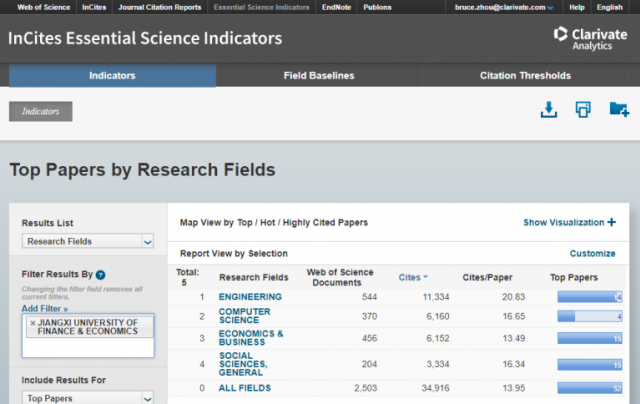The image size is (640, 404).
Task: Click the Indicators breadcrumb button
Action: pos(41,111)
